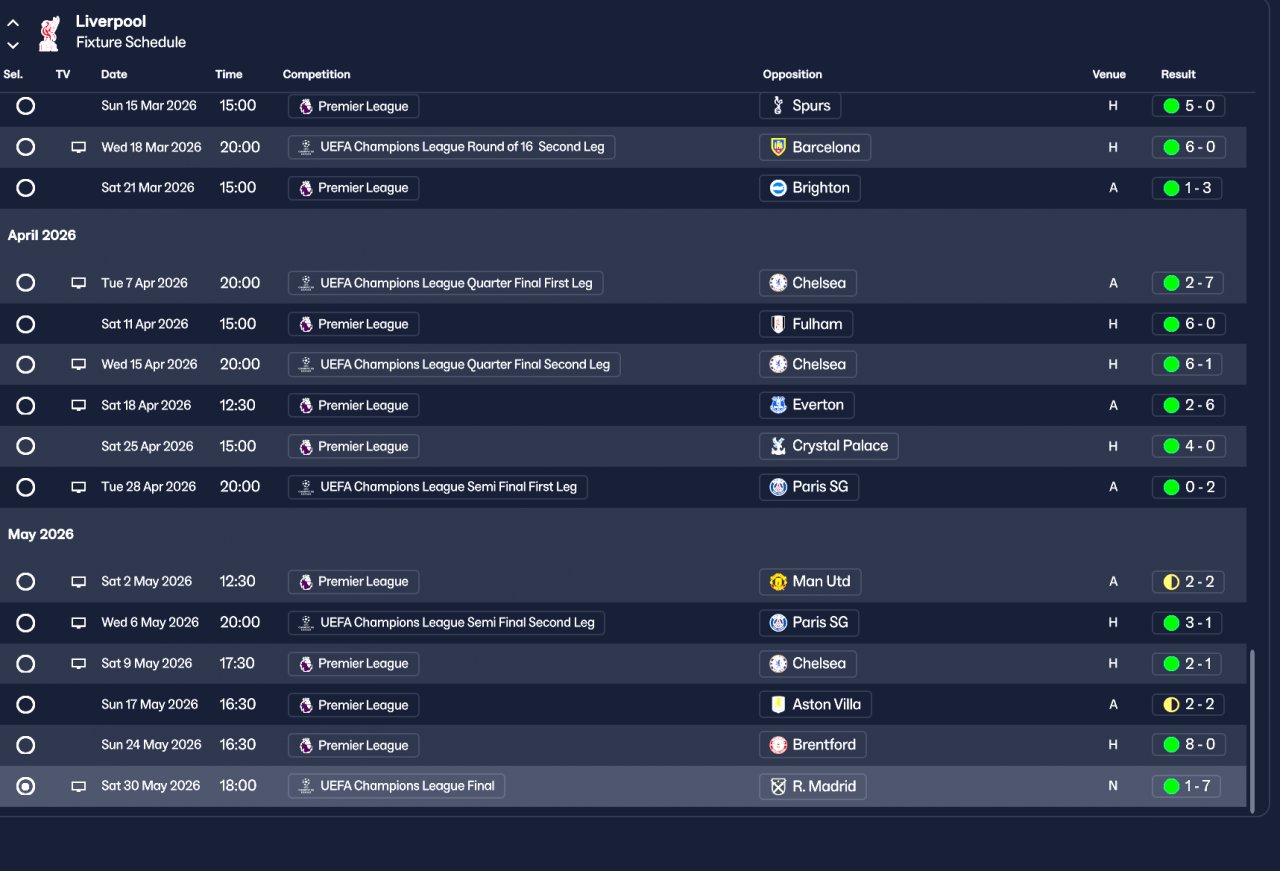This screenshot has height=871, width=1280.
Task: Click the R. Madrid club crest
Action: (x=778, y=786)
